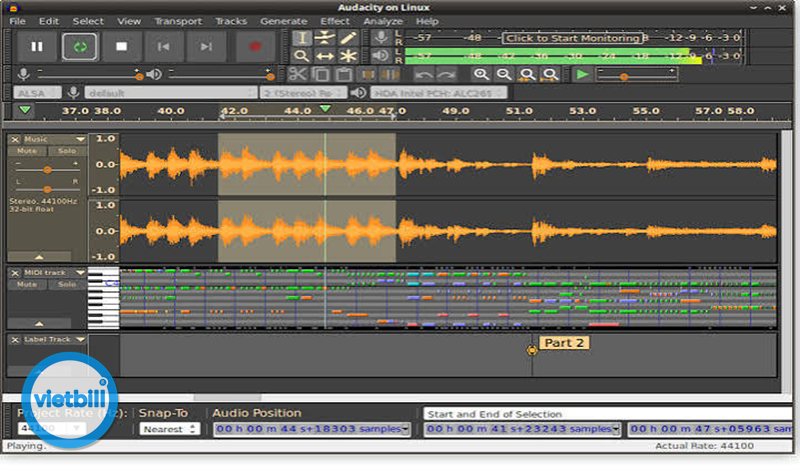Fit selection to window width
The height and width of the screenshot is (471, 800).
(x=527, y=75)
